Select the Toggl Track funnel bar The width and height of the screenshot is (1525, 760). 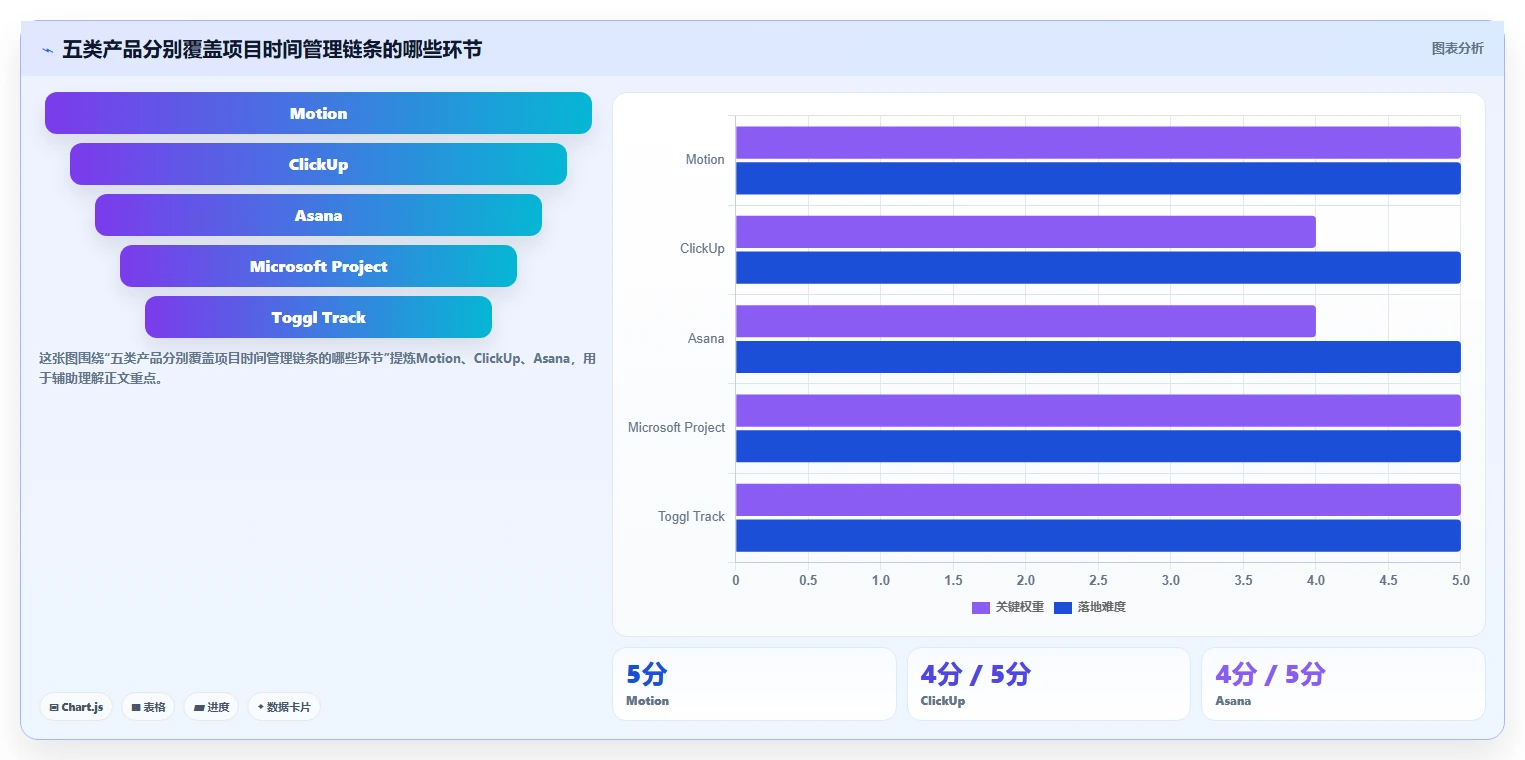click(x=318, y=317)
